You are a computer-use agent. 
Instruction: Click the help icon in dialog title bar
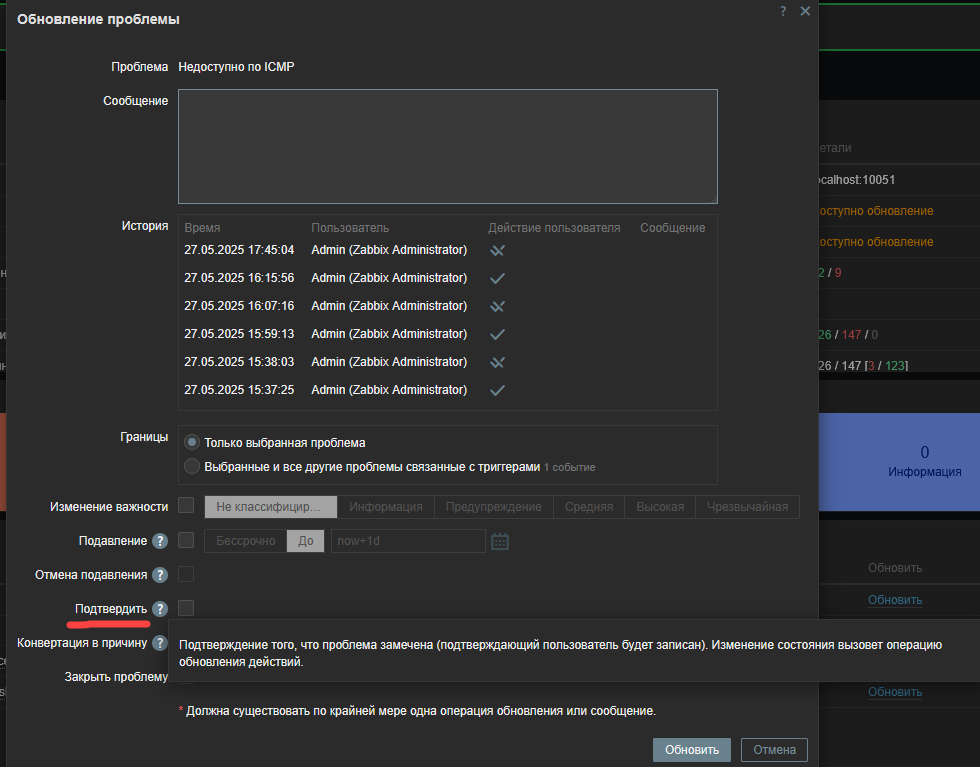point(783,11)
